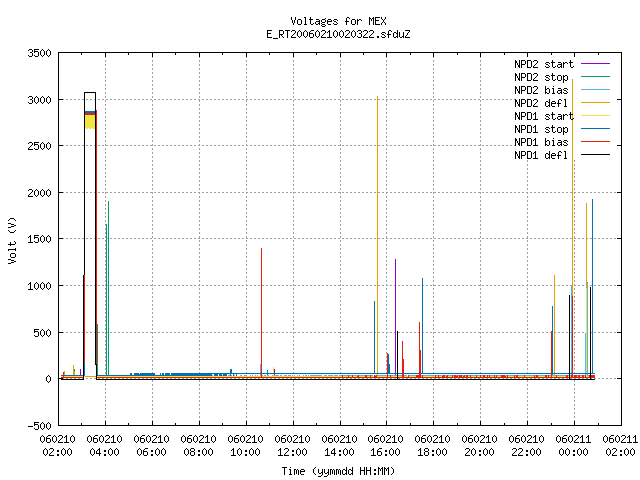Click the 'NPD1 bias' legend label
Screen dimensions: 640x480
[541, 142]
